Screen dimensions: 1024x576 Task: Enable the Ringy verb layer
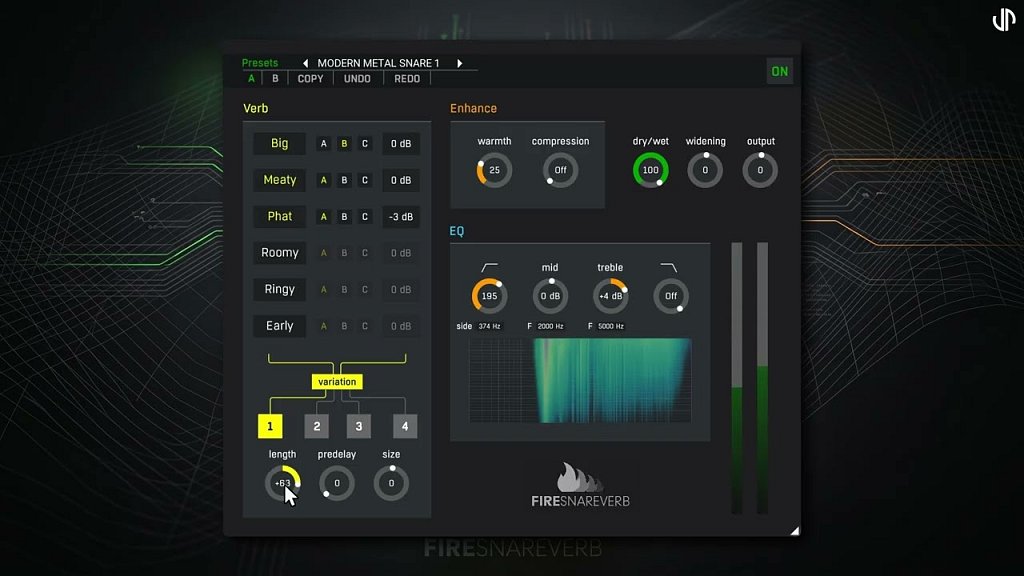[280, 289]
